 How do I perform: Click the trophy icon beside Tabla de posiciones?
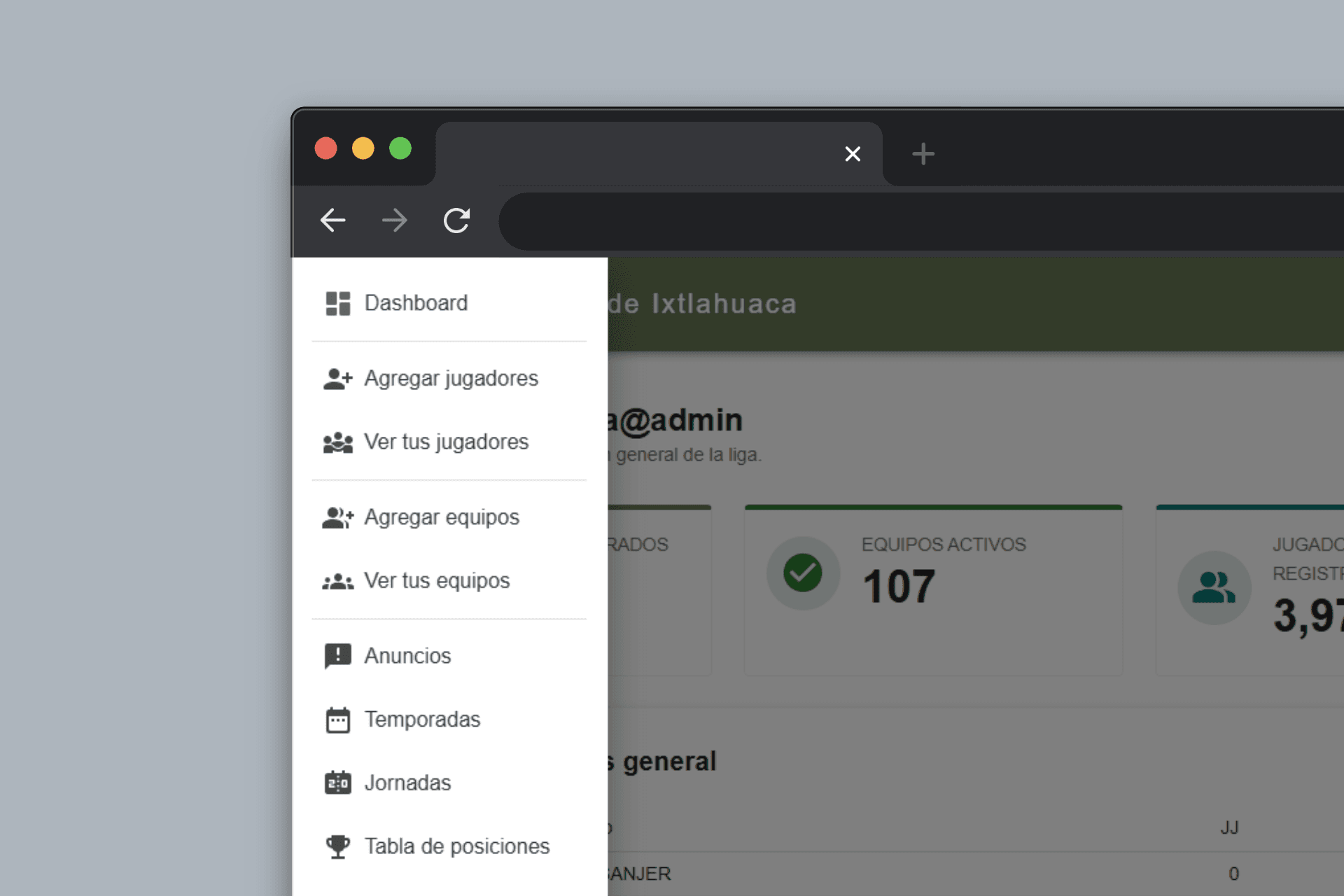point(338,846)
